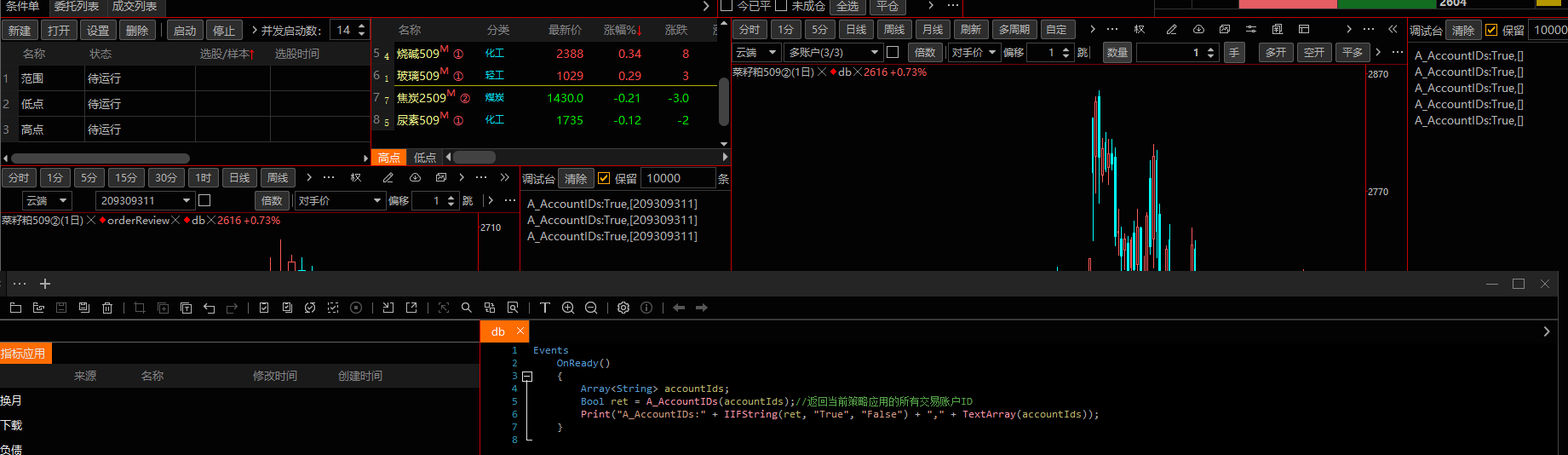Select the 指标应用 tab

point(26,354)
